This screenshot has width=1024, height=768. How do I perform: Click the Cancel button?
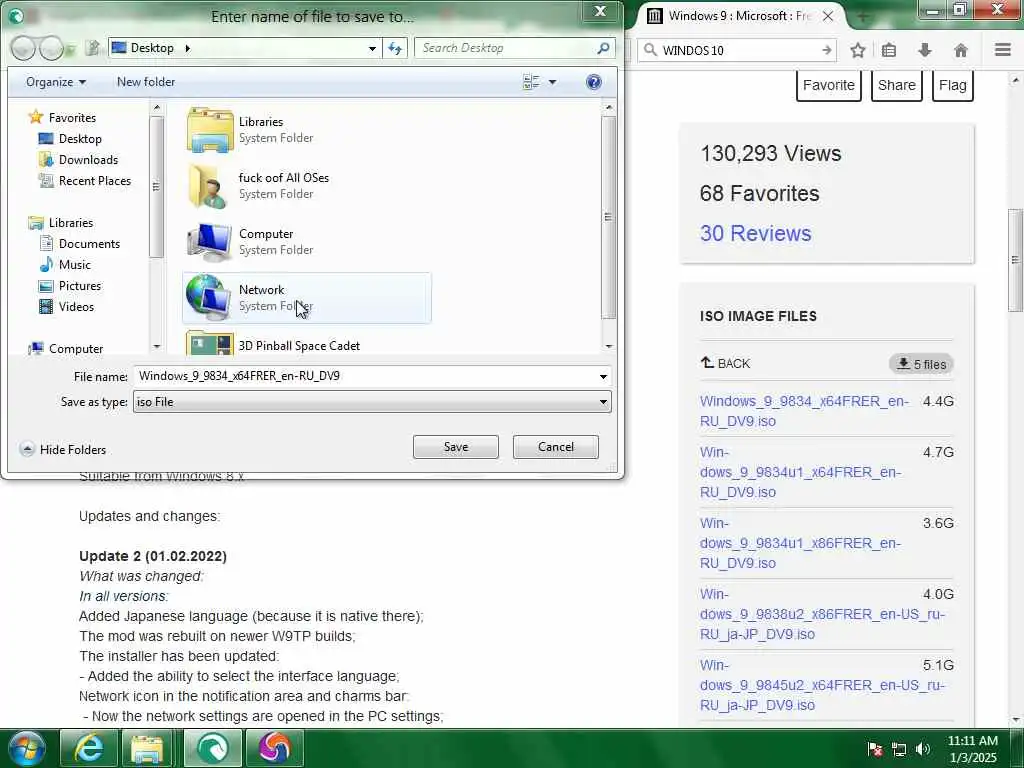click(x=556, y=447)
